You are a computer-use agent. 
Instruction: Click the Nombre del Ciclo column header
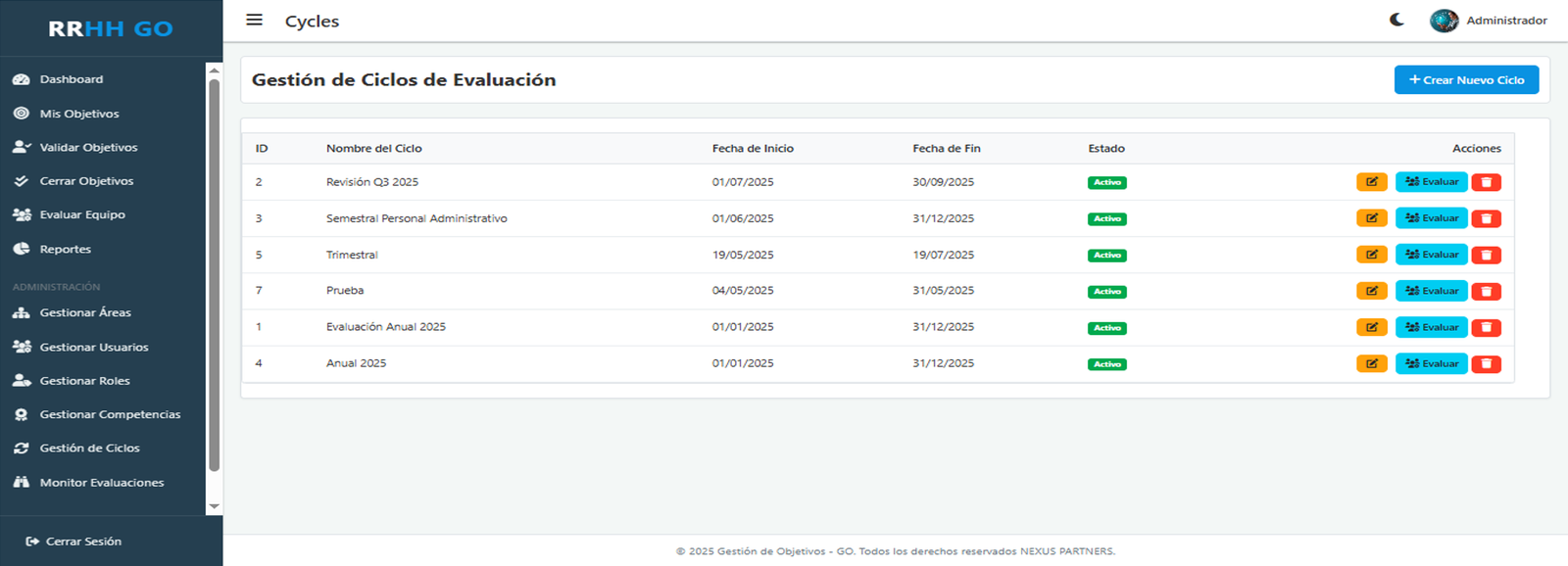[374, 149]
